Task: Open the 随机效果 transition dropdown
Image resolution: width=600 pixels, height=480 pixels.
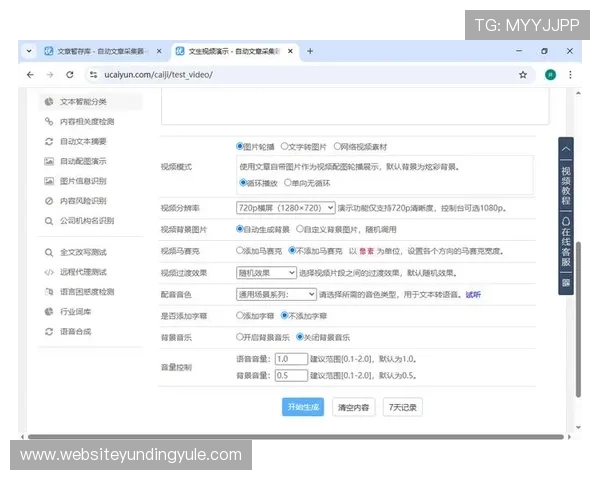Action: (x=266, y=273)
